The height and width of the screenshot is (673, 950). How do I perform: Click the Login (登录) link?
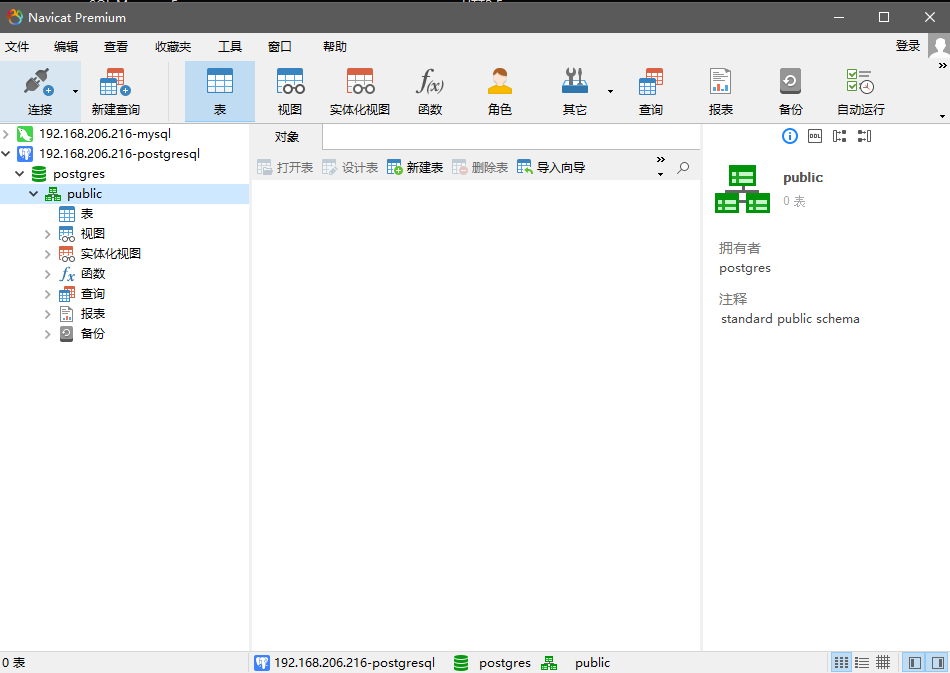point(908,45)
